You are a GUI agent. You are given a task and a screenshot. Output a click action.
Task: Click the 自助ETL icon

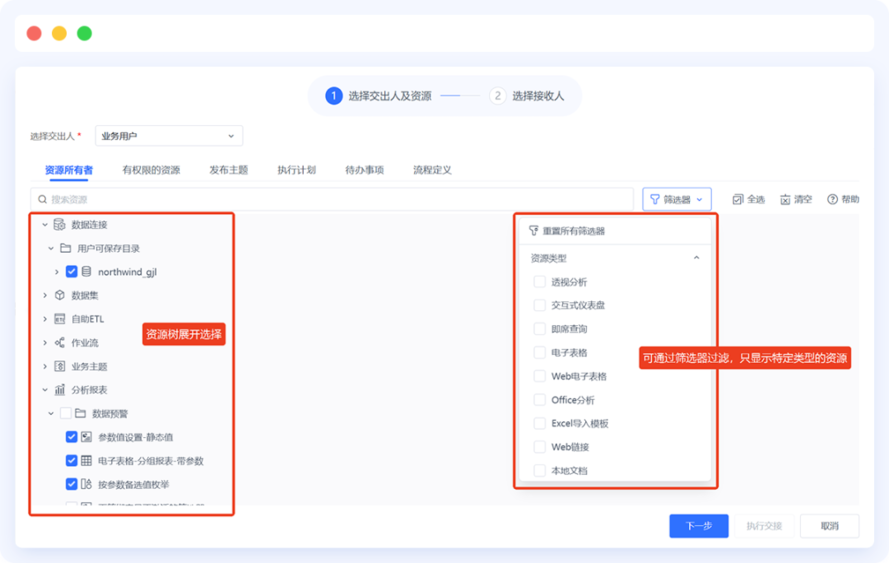60,319
